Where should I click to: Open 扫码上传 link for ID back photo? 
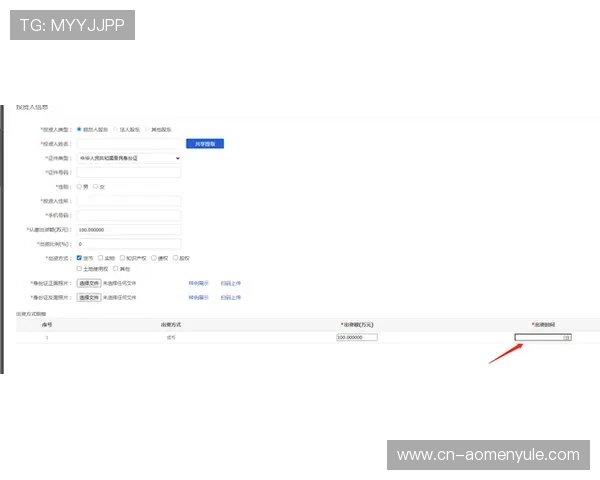pos(231,297)
